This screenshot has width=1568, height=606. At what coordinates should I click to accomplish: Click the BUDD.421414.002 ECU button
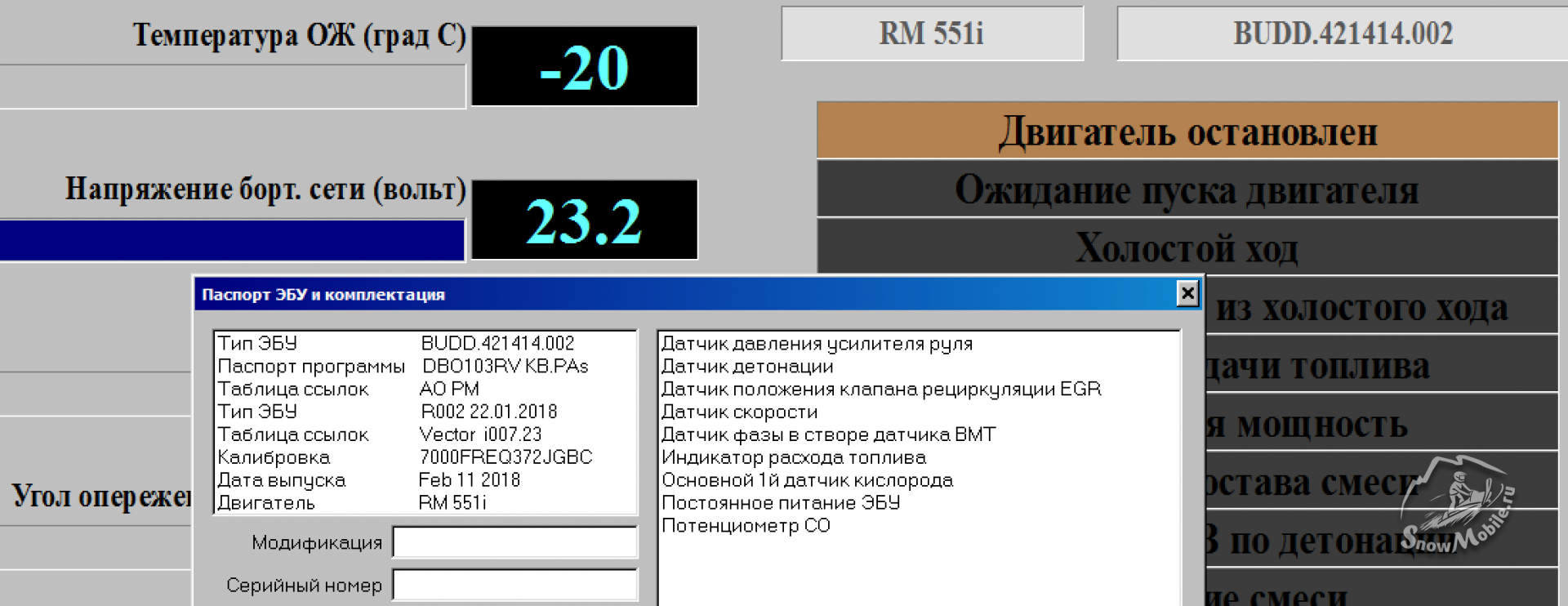1343,33
